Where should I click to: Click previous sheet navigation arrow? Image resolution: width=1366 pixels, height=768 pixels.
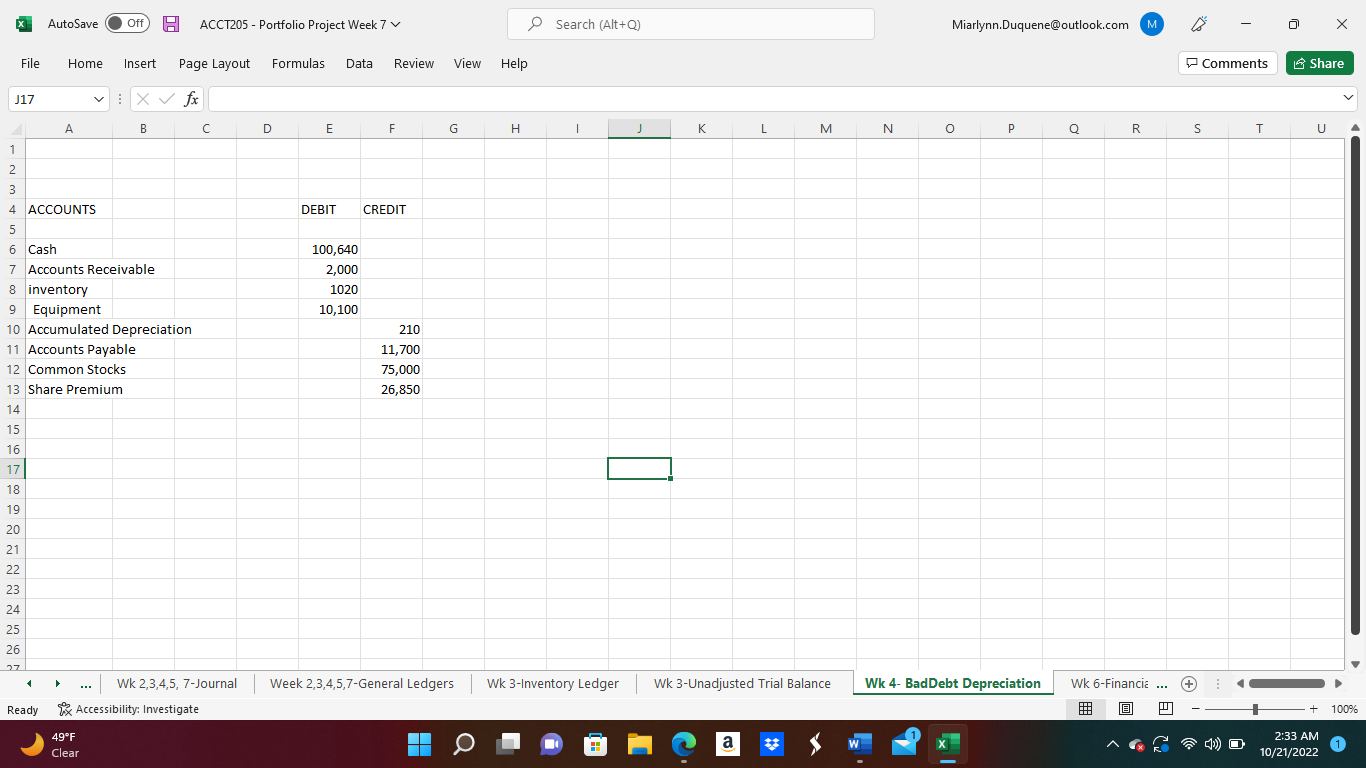29,684
